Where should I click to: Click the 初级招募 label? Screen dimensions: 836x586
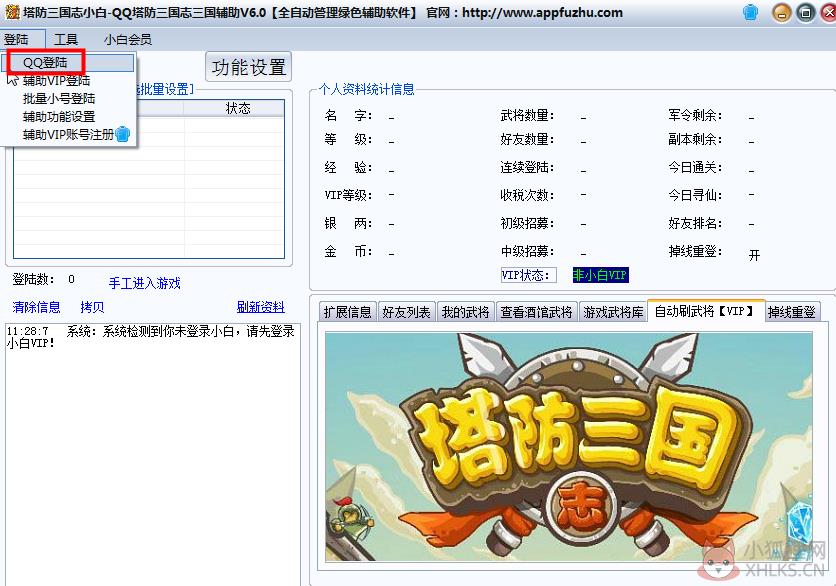click(x=527, y=223)
